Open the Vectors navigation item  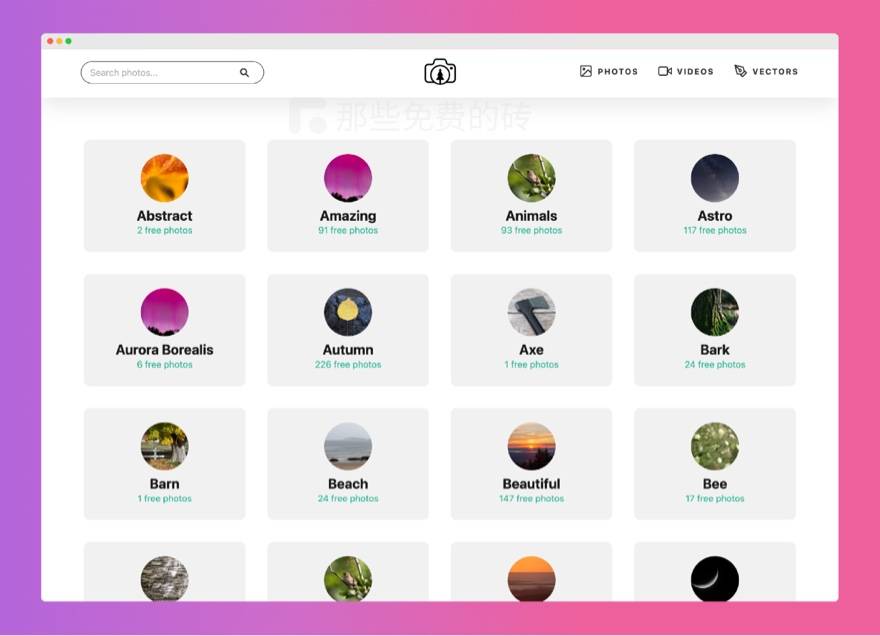coord(775,72)
